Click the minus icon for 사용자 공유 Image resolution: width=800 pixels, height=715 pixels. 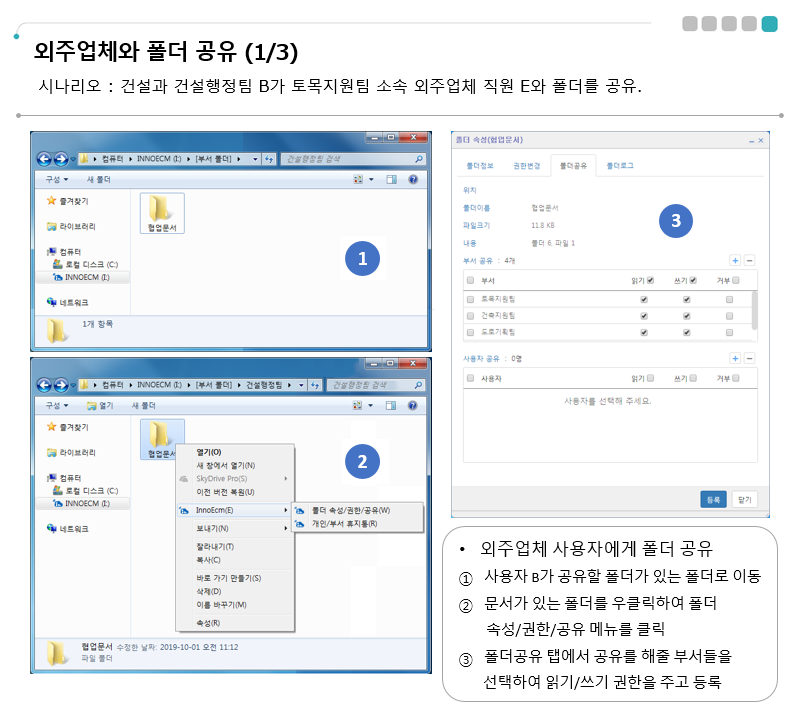point(749,358)
